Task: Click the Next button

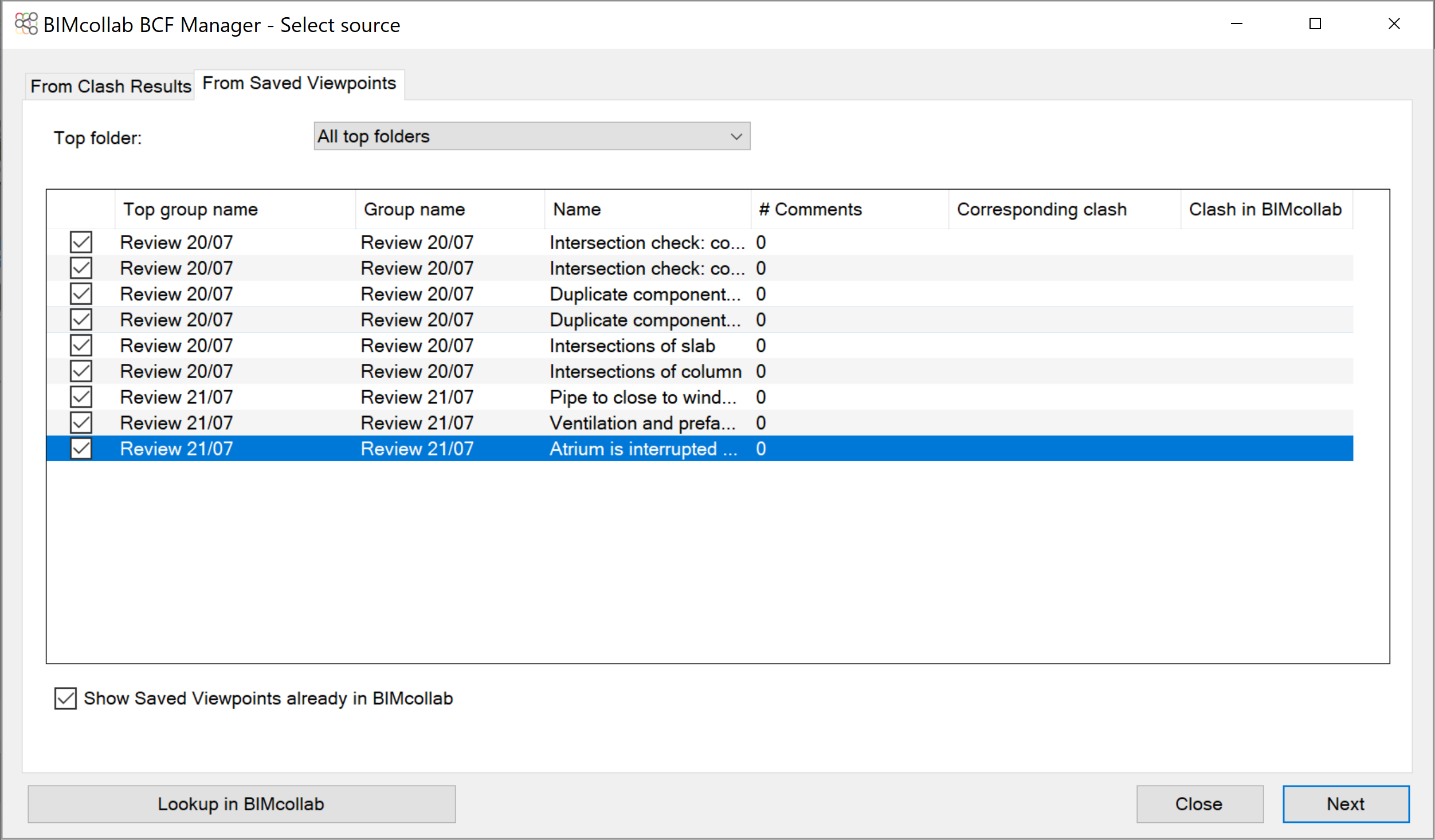Action: (1346, 804)
